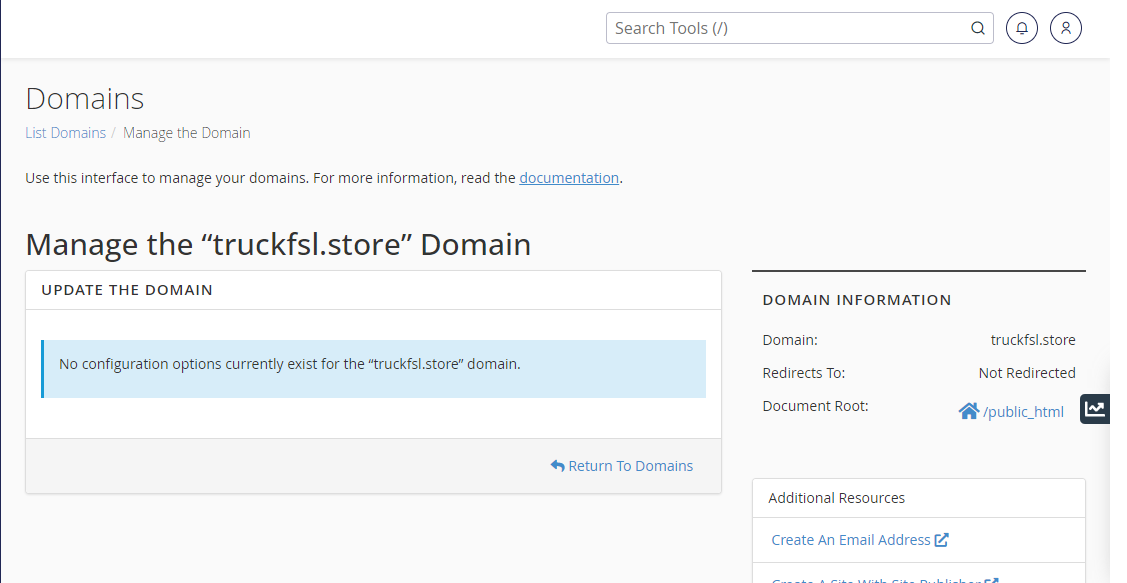Select the truckfsl.store value in Domain Information

pyautogui.click(x=1033, y=340)
